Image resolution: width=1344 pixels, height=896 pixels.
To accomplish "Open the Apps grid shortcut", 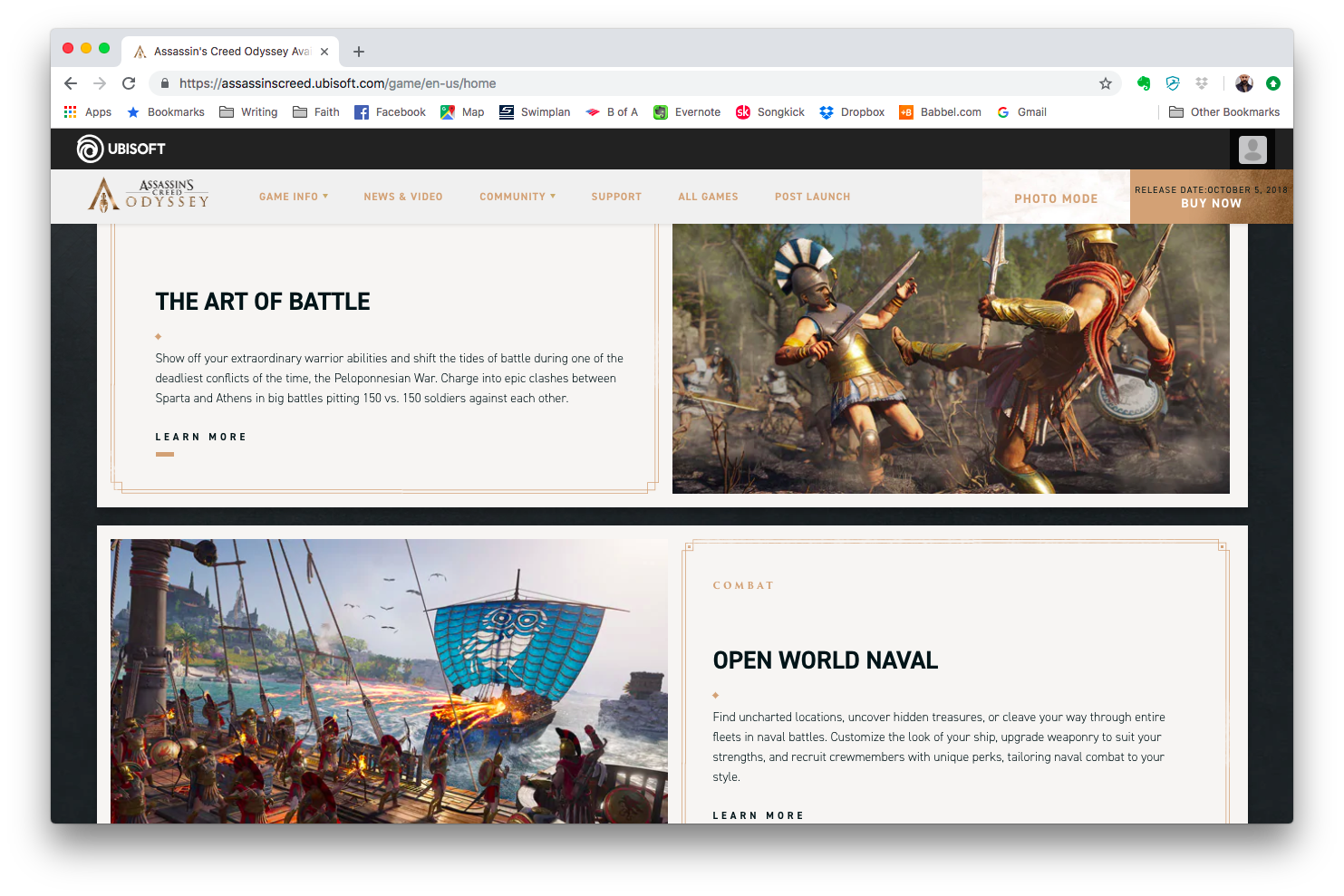I will pyautogui.click(x=88, y=112).
